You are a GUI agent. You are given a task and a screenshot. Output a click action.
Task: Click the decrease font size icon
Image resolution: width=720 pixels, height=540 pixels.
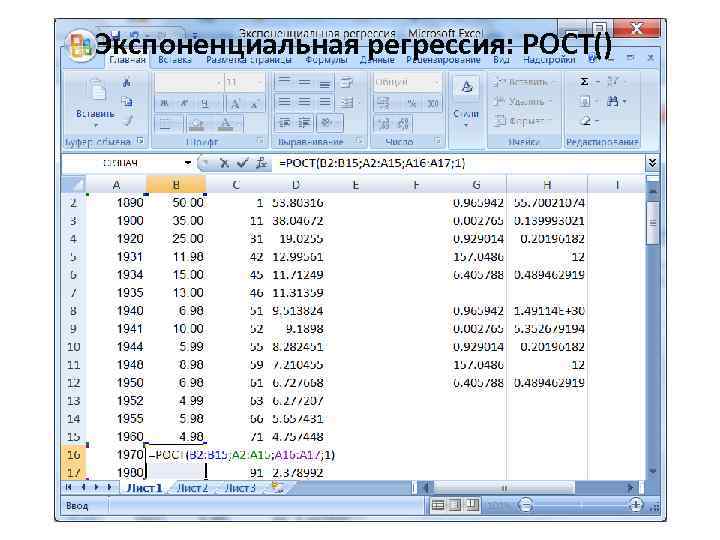coord(254,104)
